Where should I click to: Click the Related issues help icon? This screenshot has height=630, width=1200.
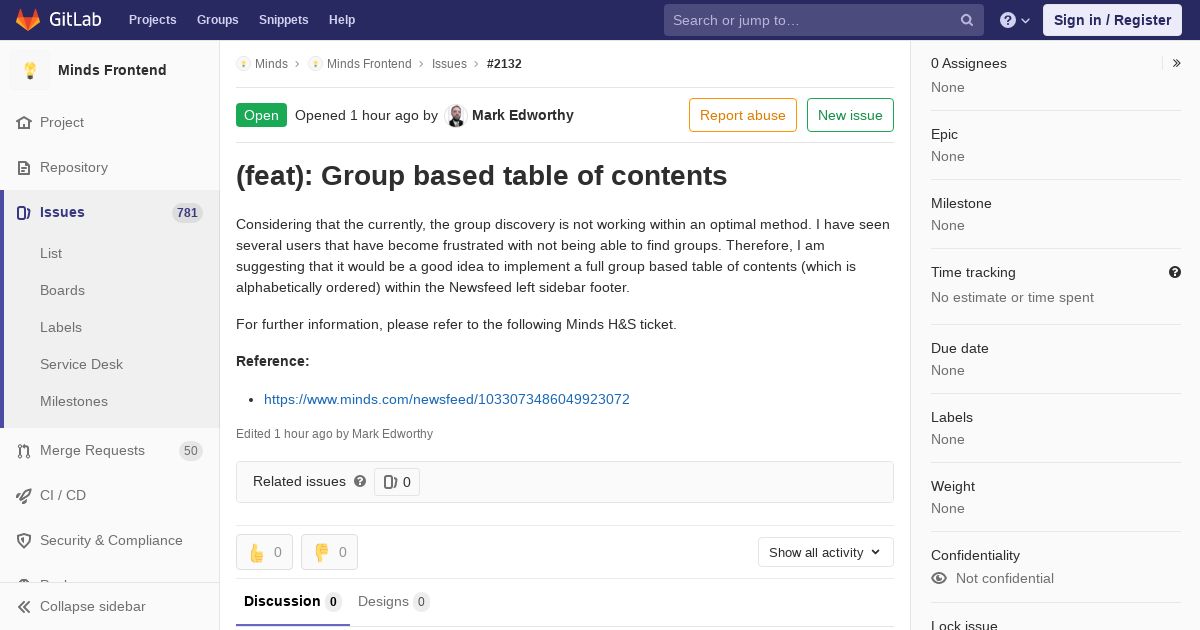click(x=360, y=481)
